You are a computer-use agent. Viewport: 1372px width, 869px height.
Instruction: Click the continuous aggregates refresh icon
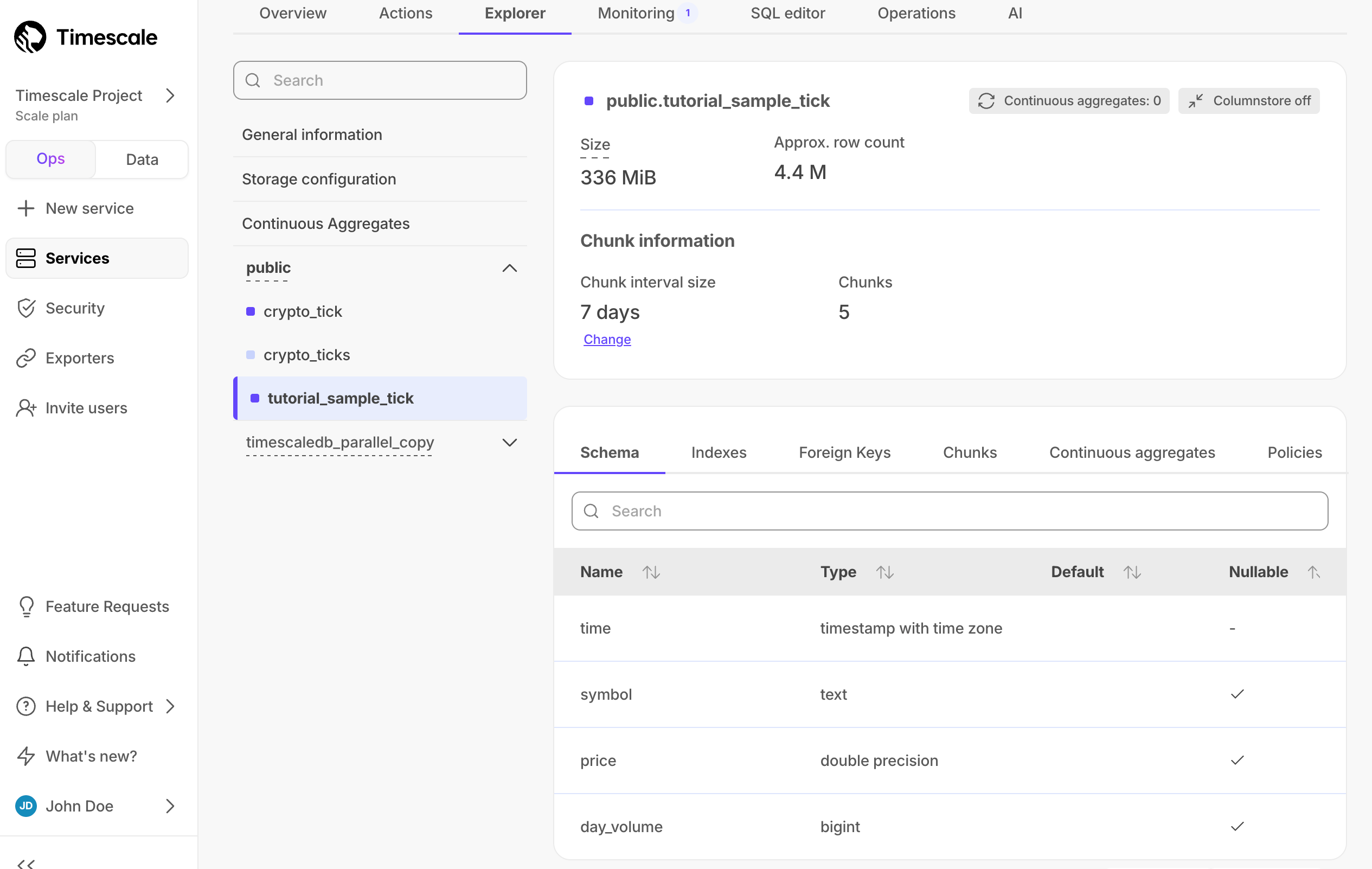click(986, 101)
